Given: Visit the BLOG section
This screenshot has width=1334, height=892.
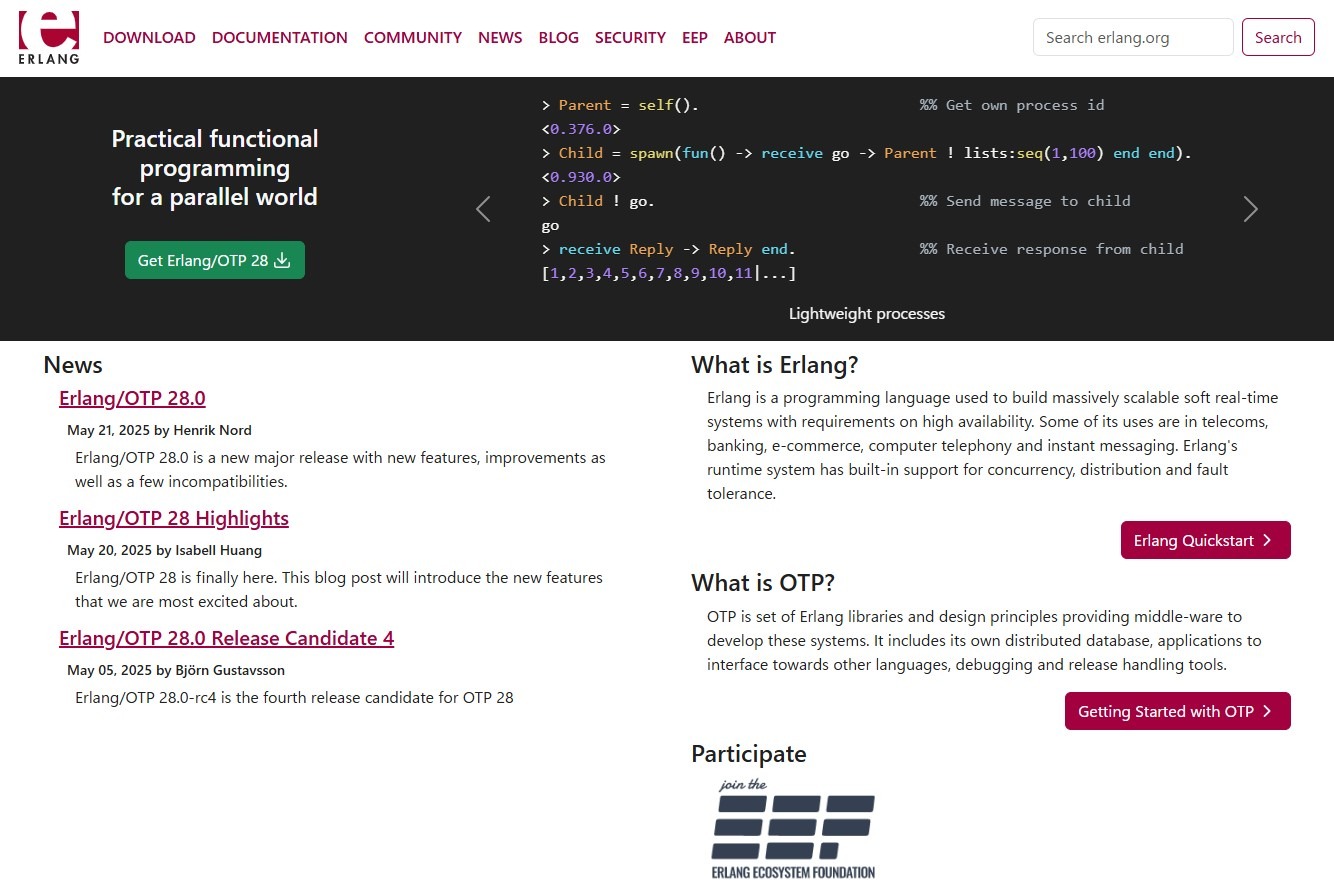Looking at the screenshot, I should [558, 38].
